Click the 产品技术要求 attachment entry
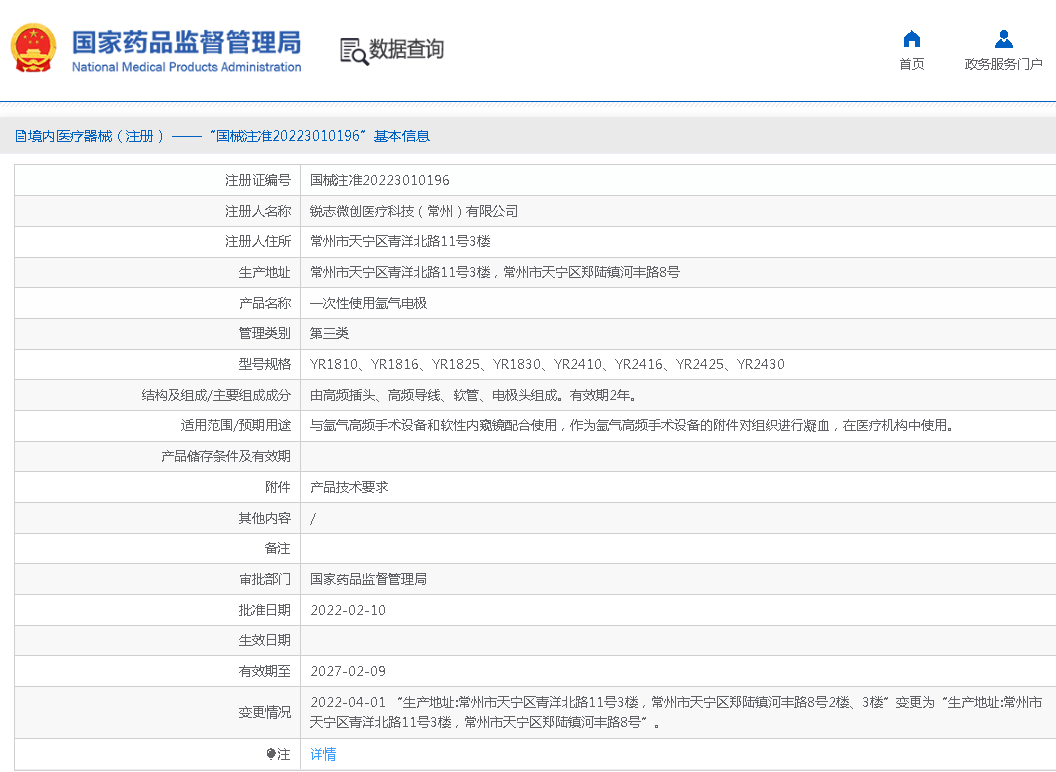The image size is (1056, 772). point(349,487)
